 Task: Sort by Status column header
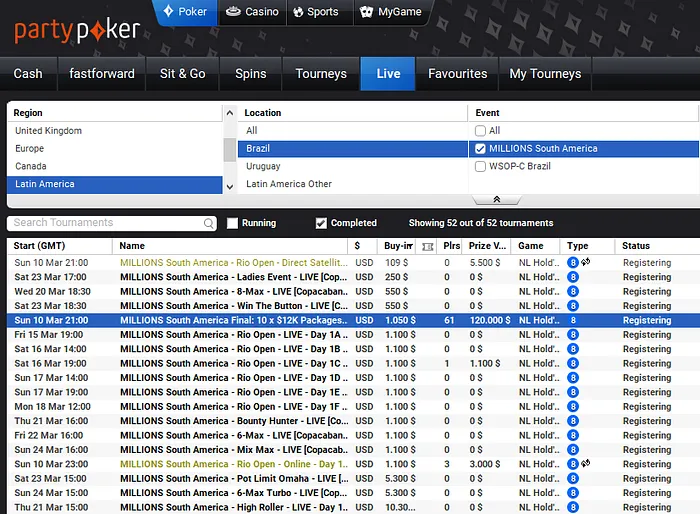click(657, 246)
